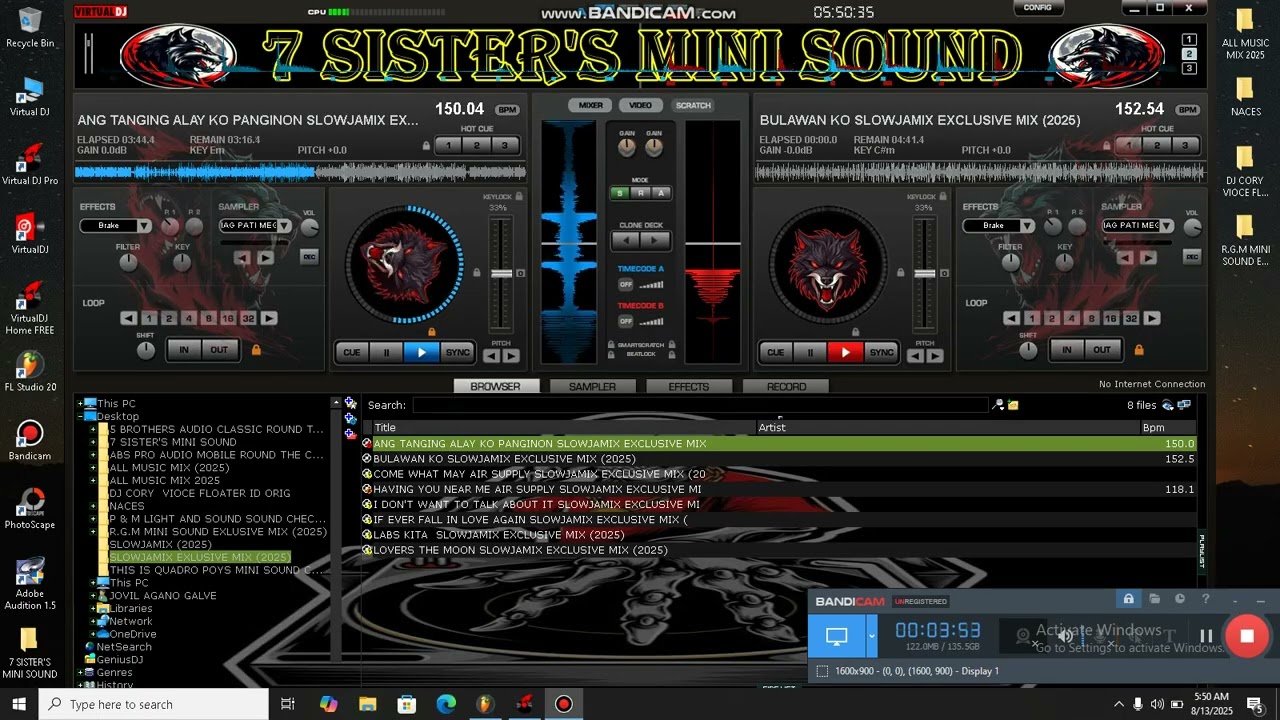The width and height of the screenshot is (1280, 720).
Task: Select NetSearch in folder tree
Action: coord(124,647)
